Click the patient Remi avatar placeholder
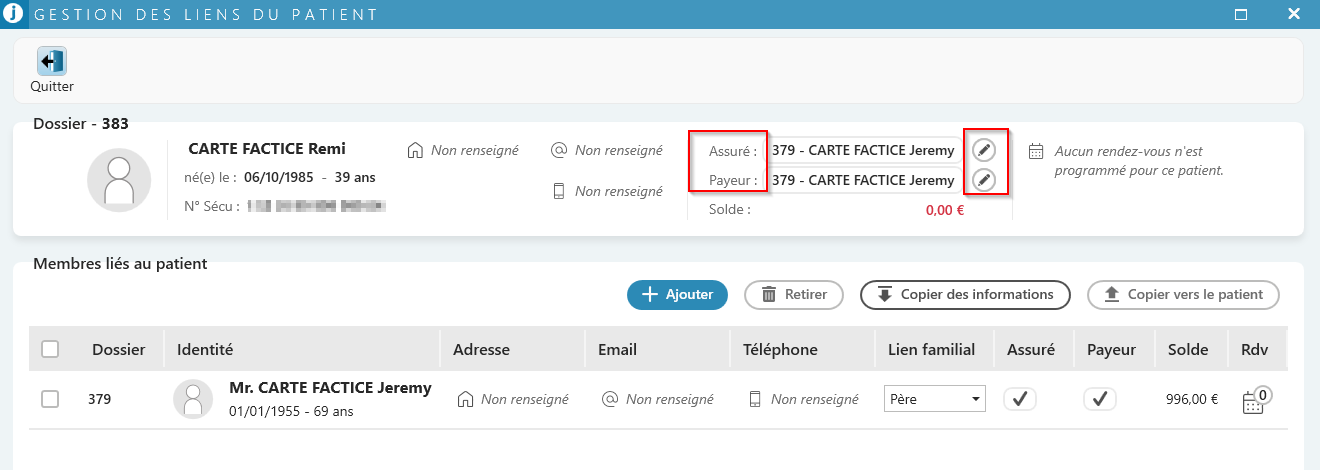 click(x=119, y=180)
